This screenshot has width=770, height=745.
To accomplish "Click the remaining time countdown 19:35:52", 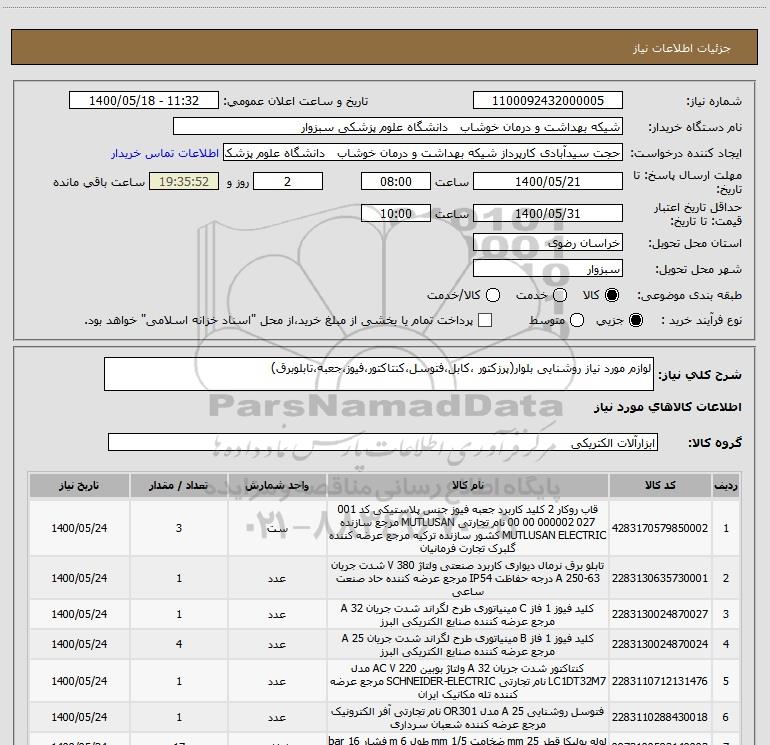I will point(184,181).
